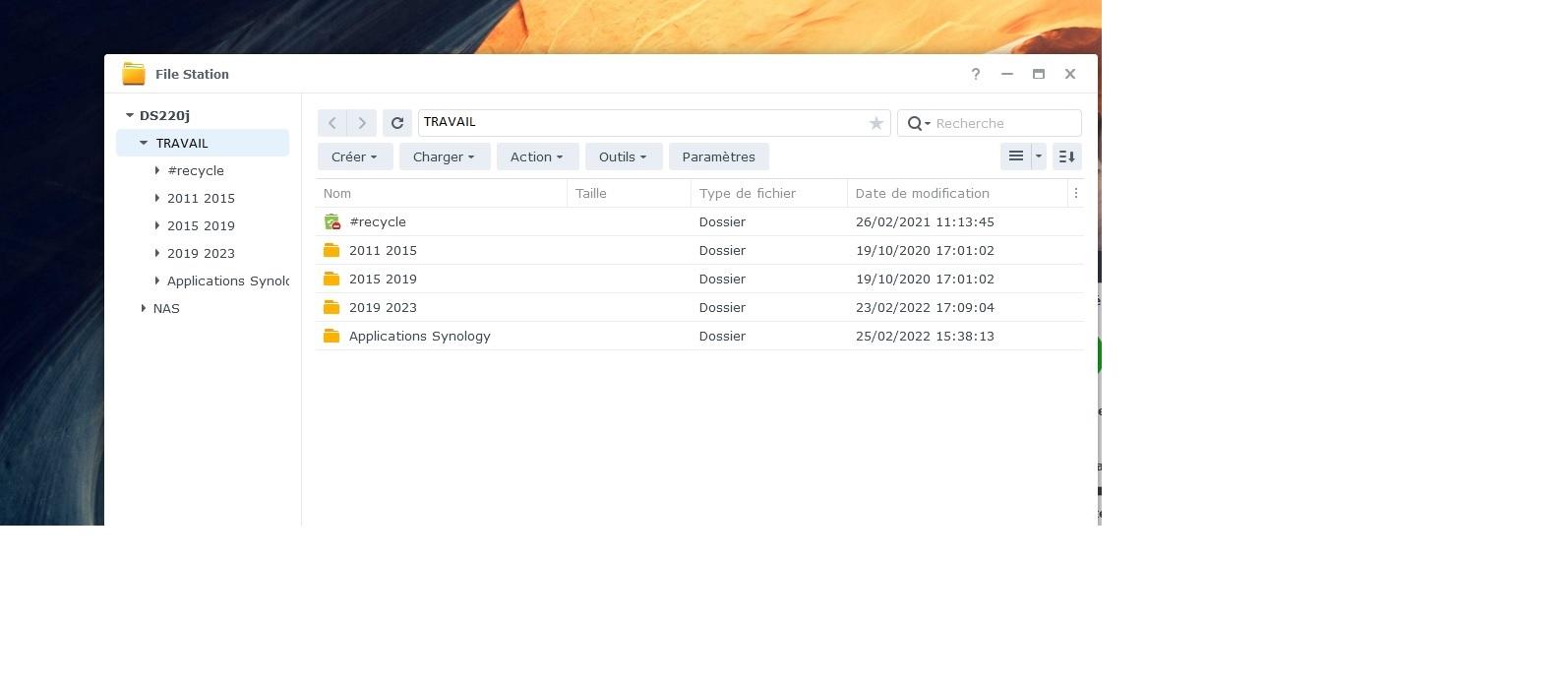Go back with the left arrow button
The width and height of the screenshot is (1568, 686).
[332, 123]
